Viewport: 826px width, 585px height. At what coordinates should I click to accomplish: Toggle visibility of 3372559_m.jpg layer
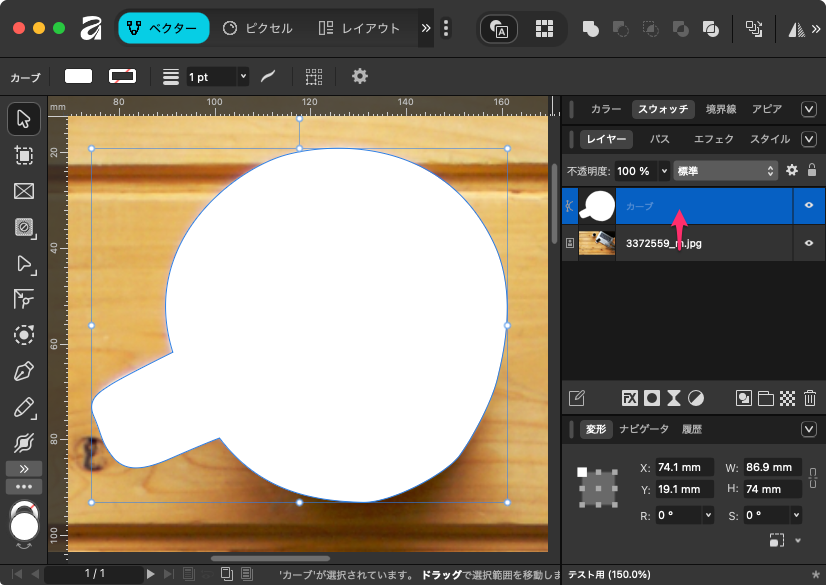808,243
